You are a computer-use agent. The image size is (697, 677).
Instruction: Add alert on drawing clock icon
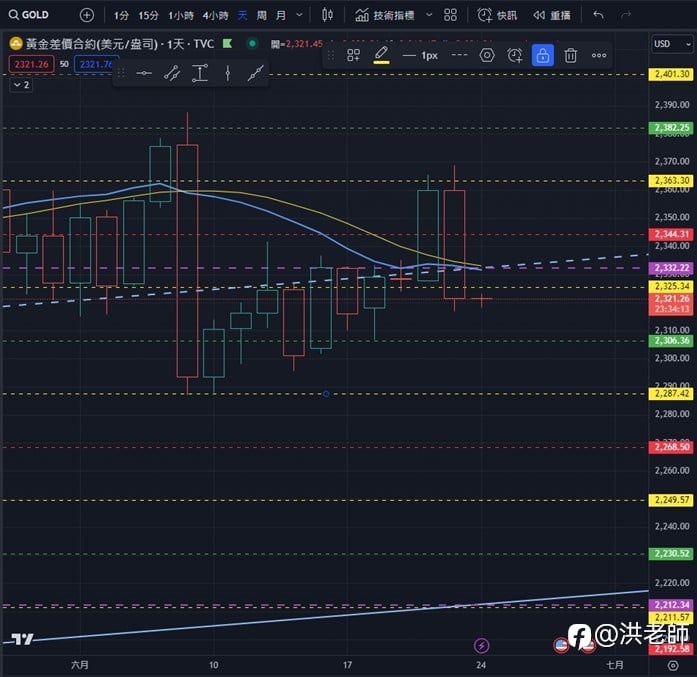(515, 56)
